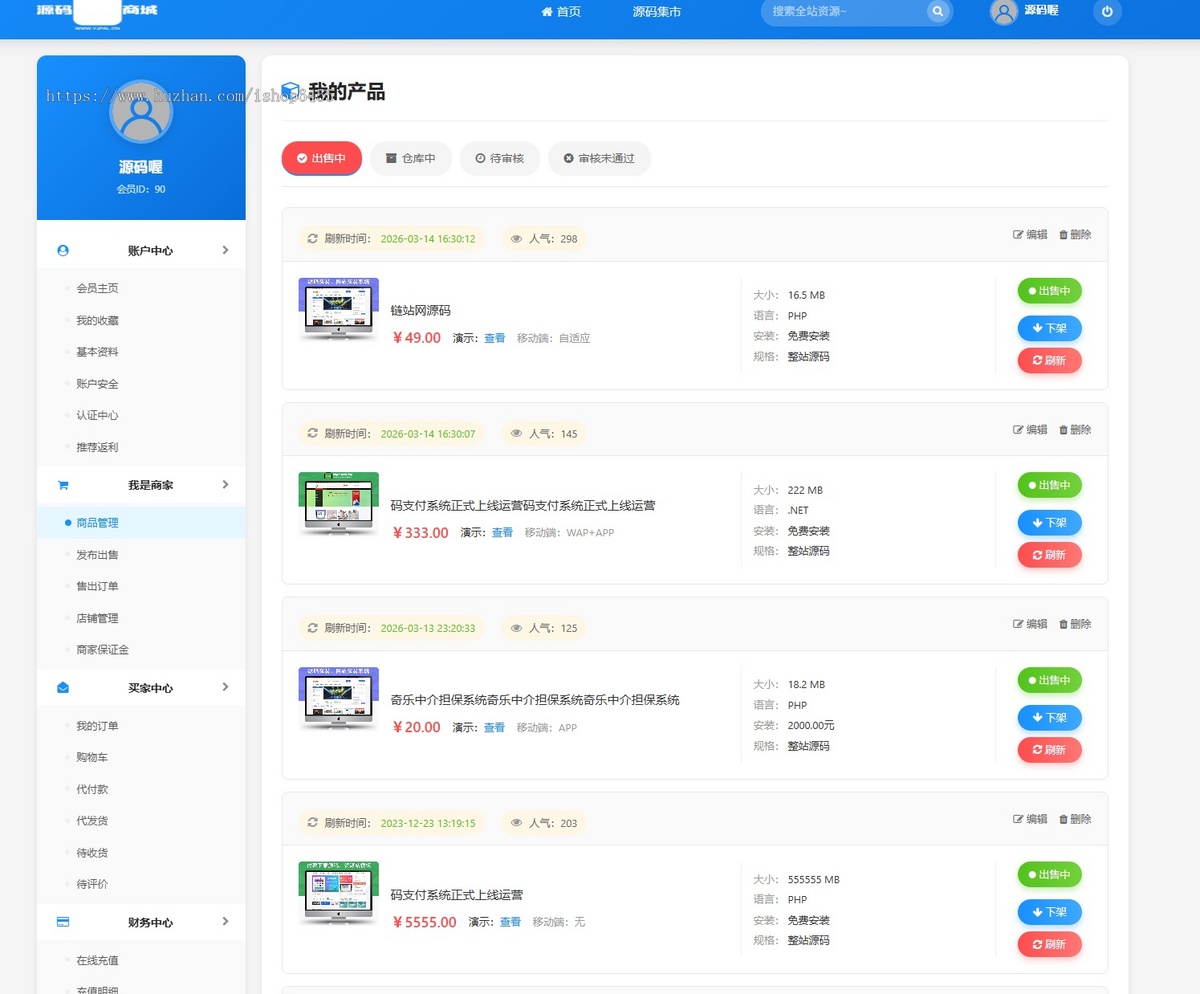Screen dimensions: 1200x994
Task: Open 我的订单 in sidebar
Action: pos(98,726)
